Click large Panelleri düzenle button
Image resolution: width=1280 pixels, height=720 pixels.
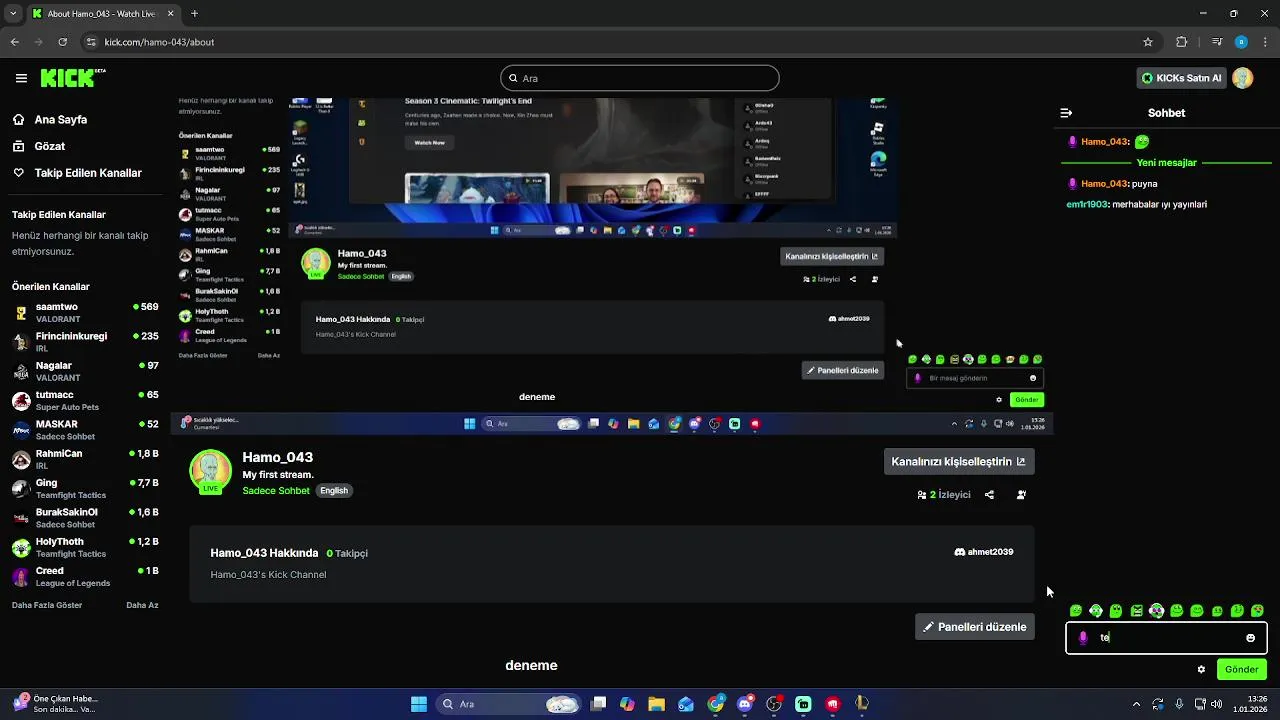975,627
